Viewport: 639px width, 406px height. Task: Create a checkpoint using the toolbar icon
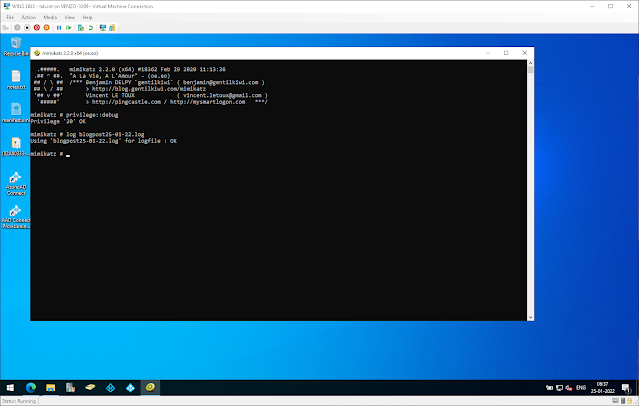point(81,28)
